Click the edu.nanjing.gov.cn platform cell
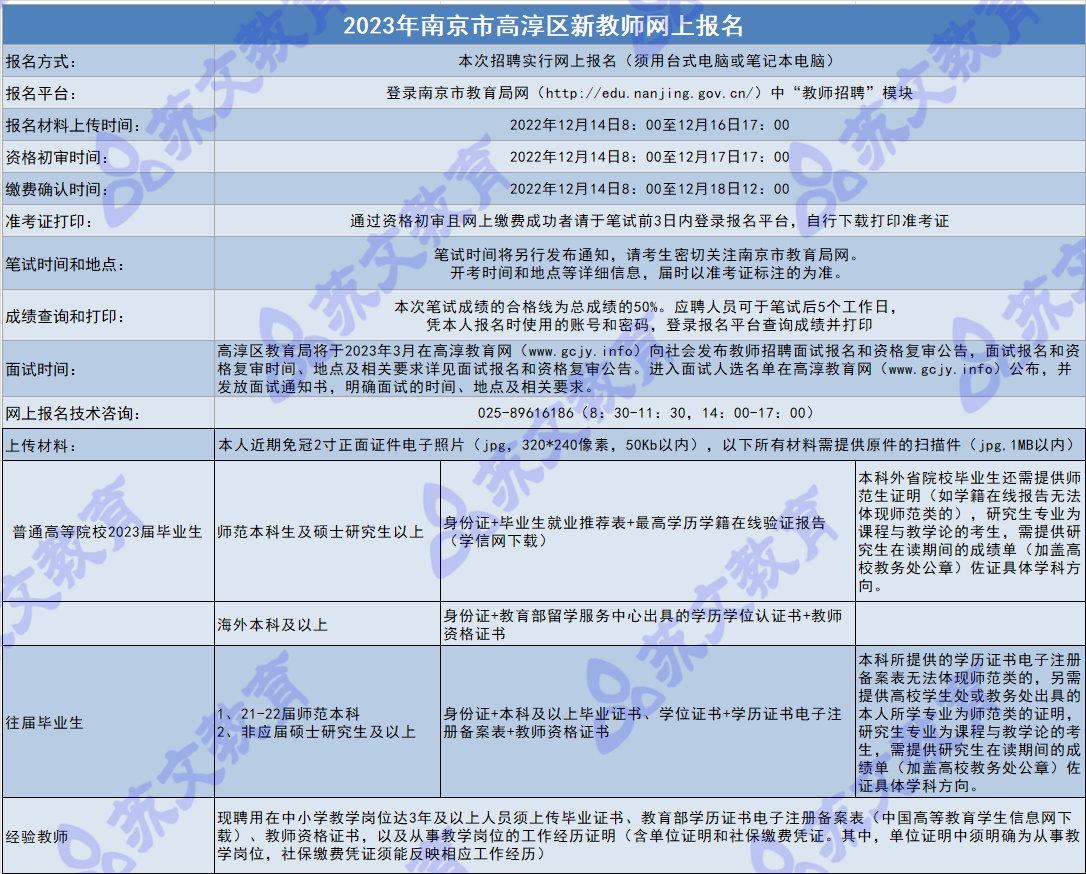This screenshot has height=874, width=1086. click(650, 93)
